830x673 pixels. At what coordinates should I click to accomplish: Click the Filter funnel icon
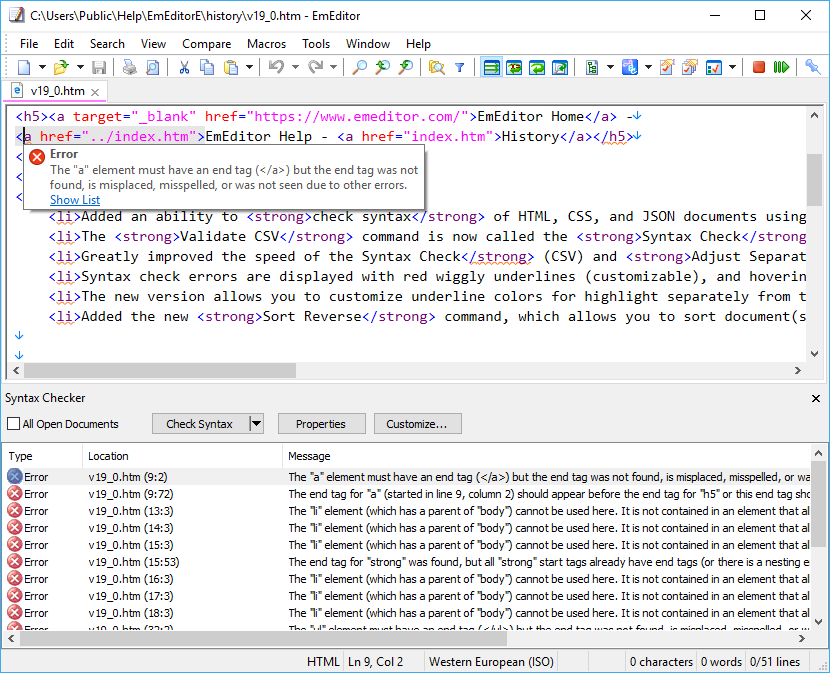pos(459,67)
